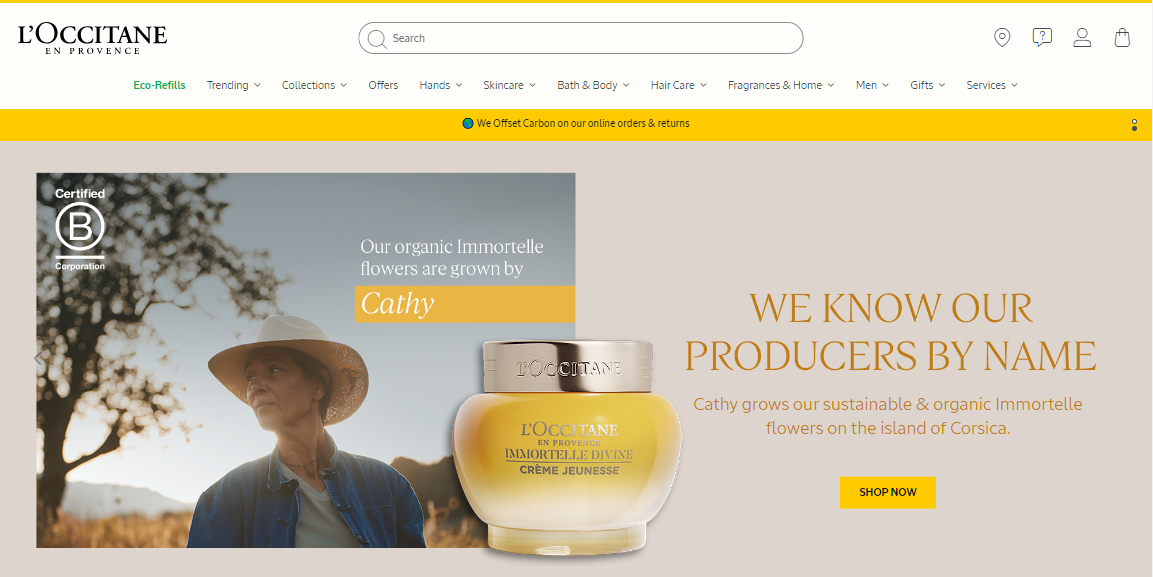Open the store locator pin icon
Image resolution: width=1153 pixels, height=577 pixels.
point(1002,37)
